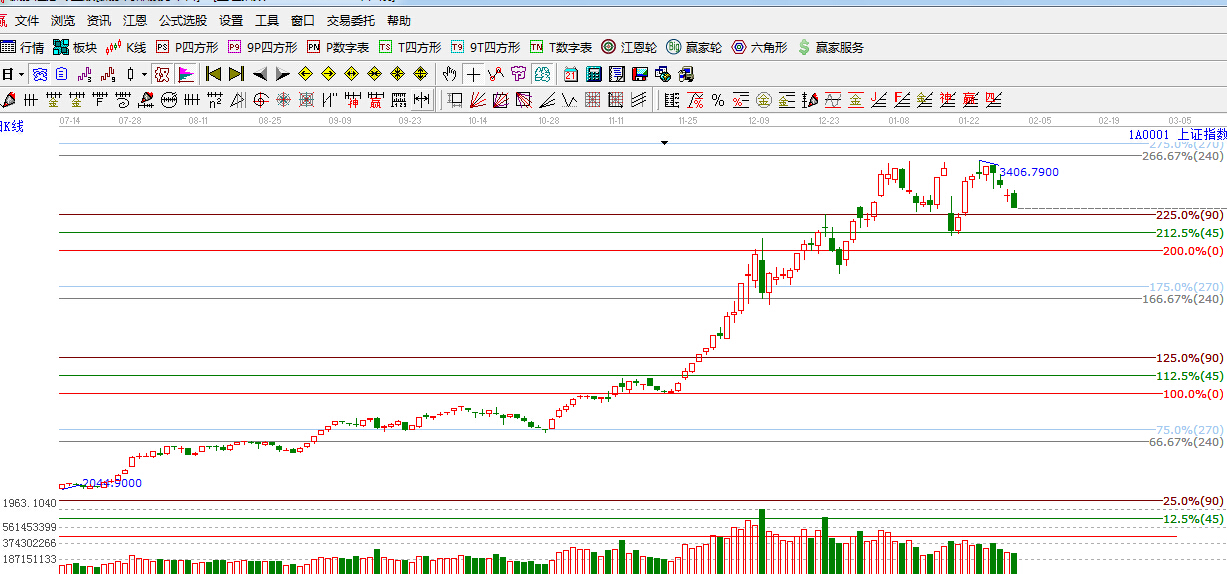
Task: Click the calendar date icon
Action: pos(571,74)
